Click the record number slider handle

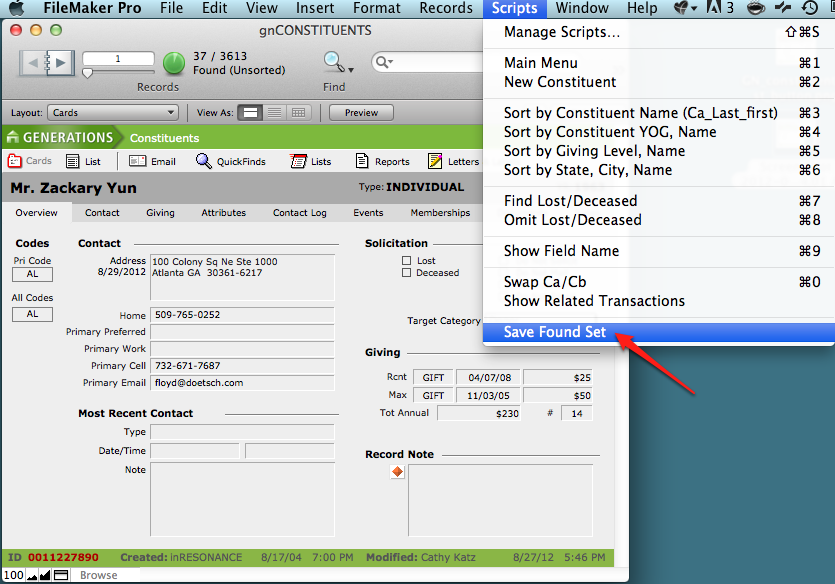[x=87, y=73]
